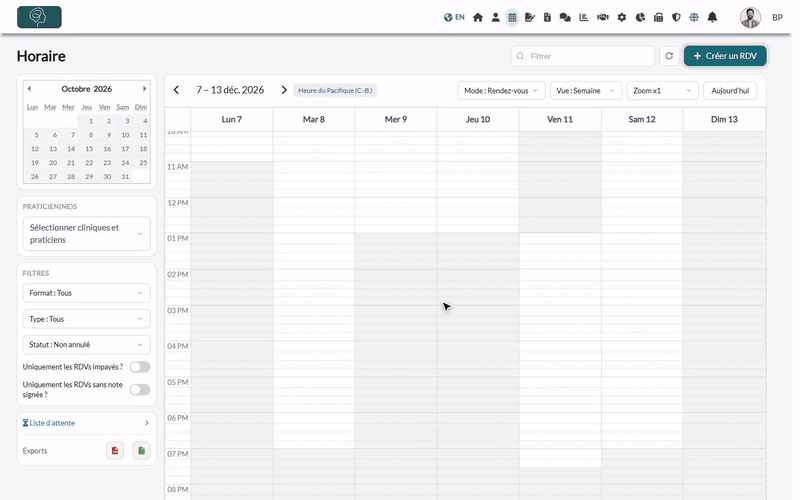Open the blue web globe icon
This screenshot has height=500, width=800.
click(x=694, y=17)
